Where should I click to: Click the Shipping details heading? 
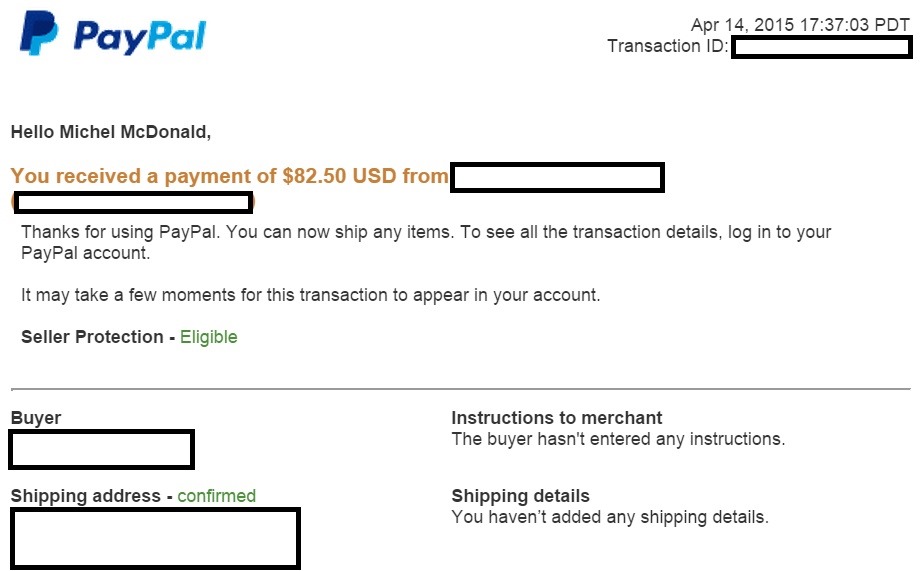[520, 496]
